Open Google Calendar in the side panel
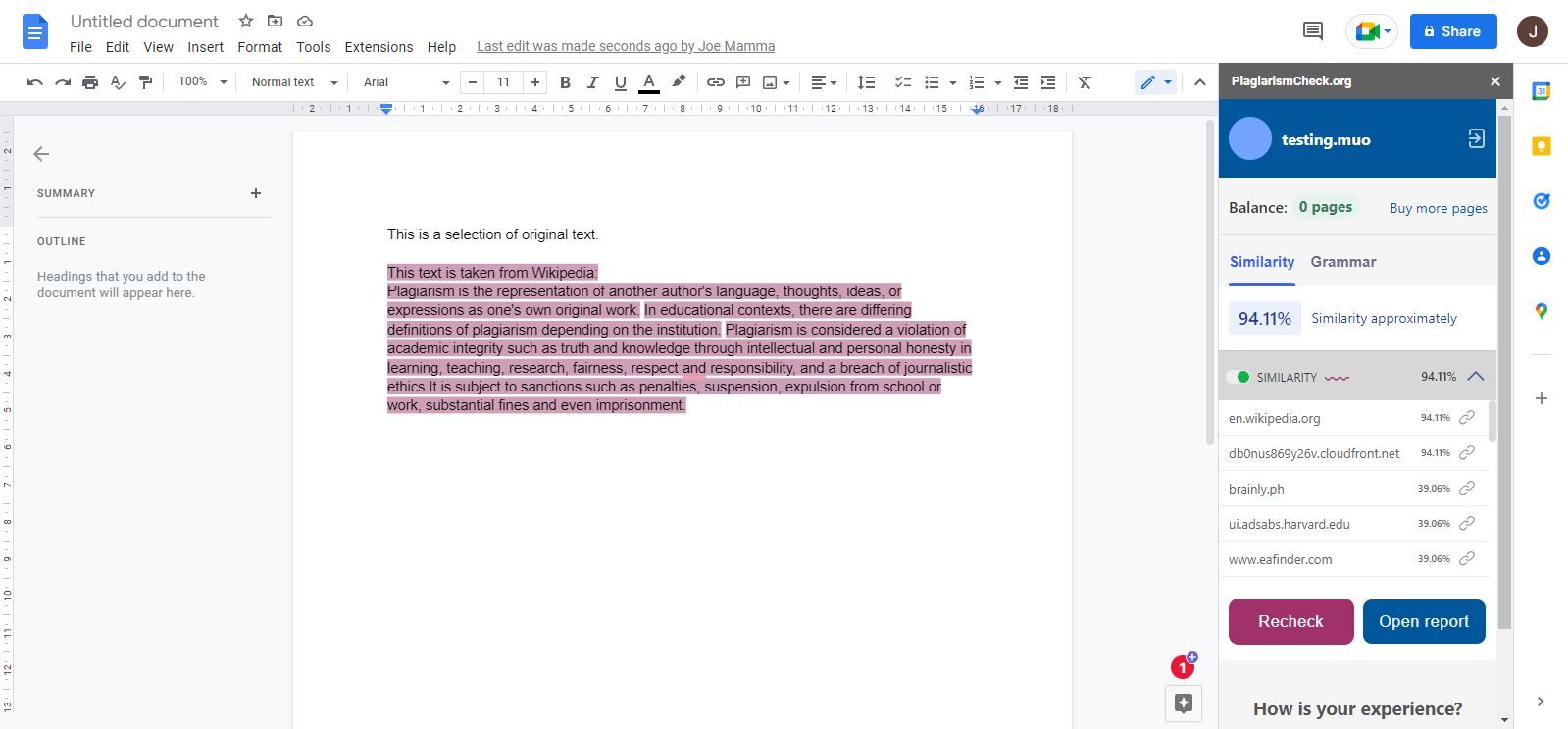The height and width of the screenshot is (729, 1568). 1541,91
